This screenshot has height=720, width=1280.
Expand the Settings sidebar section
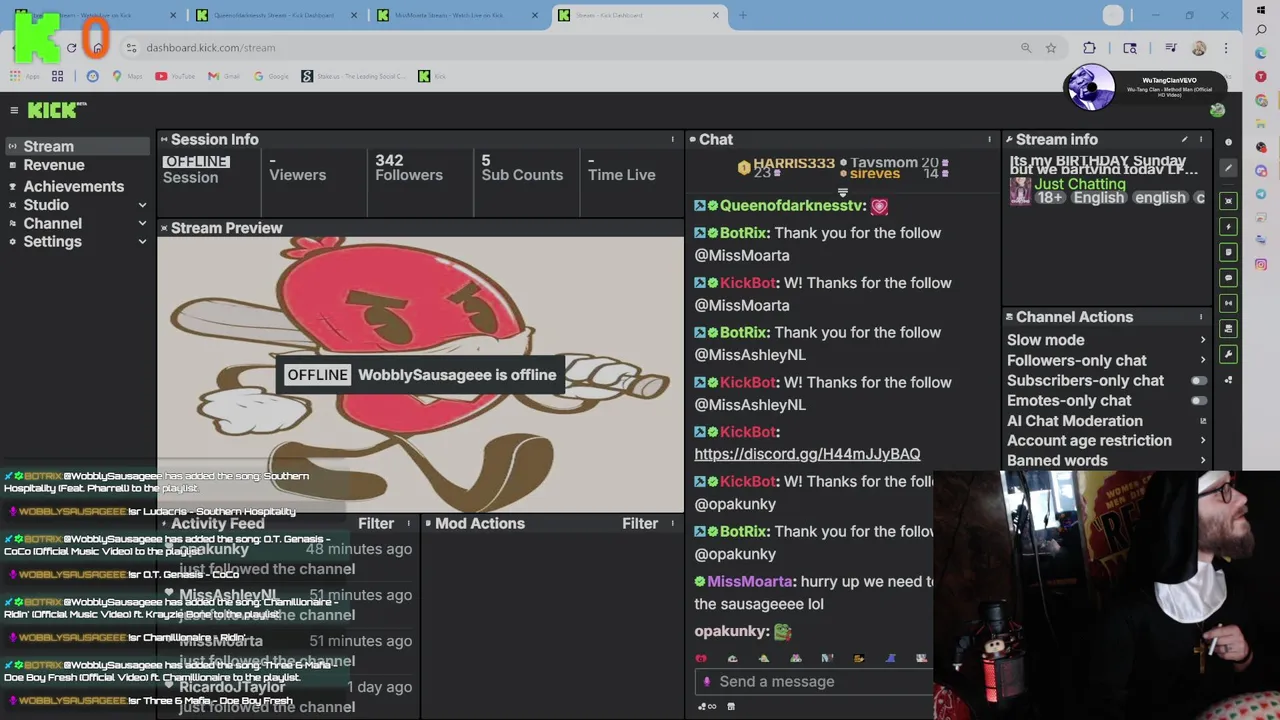click(x=78, y=242)
